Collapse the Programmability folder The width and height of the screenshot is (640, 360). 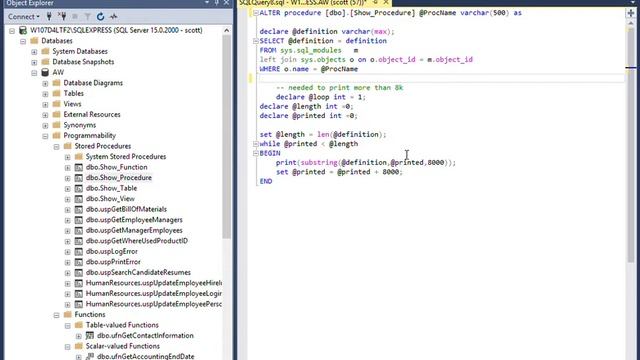pyautogui.click(x=45, y=136)
